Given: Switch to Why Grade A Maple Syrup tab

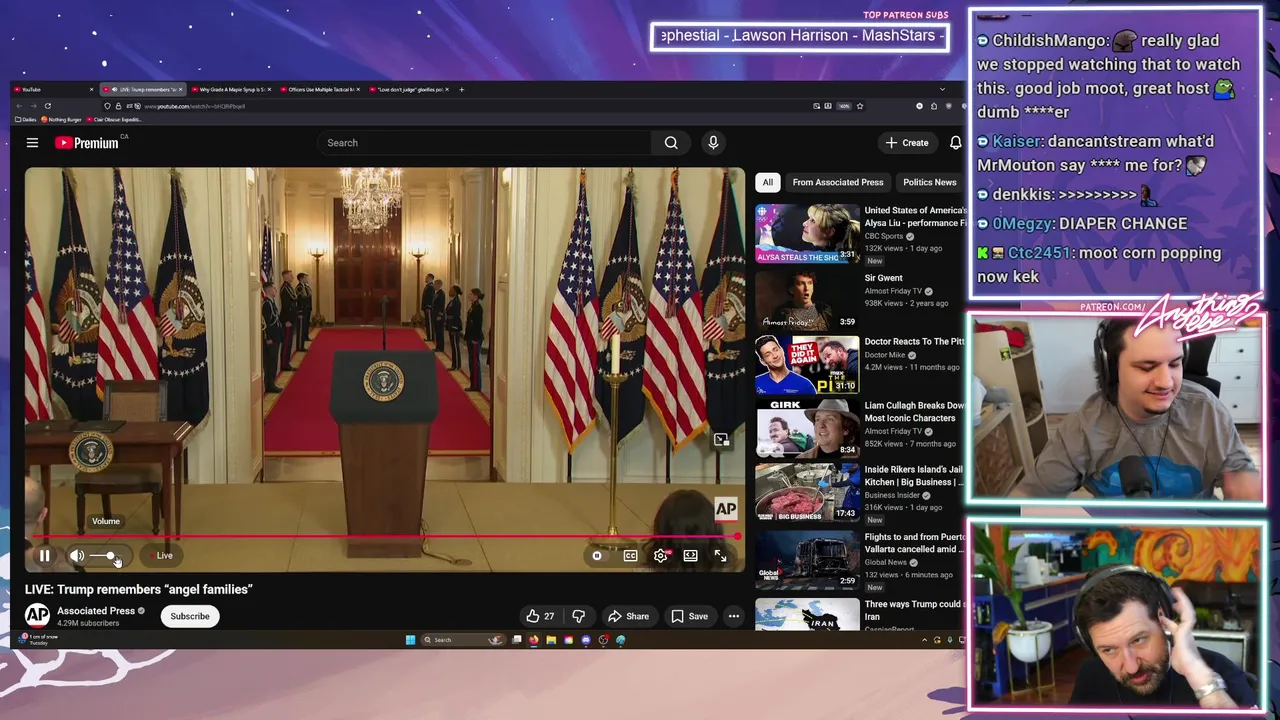Looking at the screenshot, I should (x=232, y=89).
